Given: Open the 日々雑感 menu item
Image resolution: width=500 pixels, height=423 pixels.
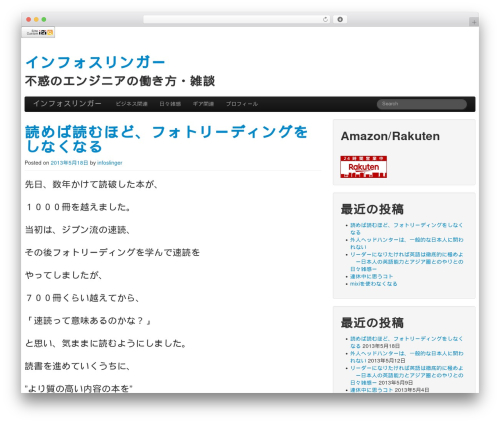Looking at the screenshot, I should point(170,104).
